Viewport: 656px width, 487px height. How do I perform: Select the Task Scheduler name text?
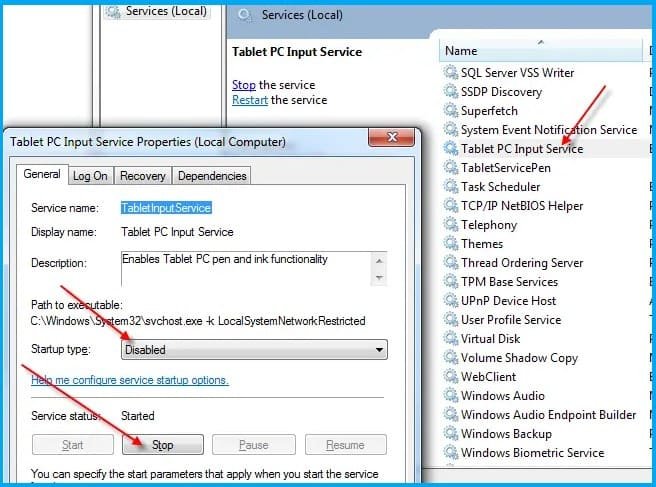[500, 187]
